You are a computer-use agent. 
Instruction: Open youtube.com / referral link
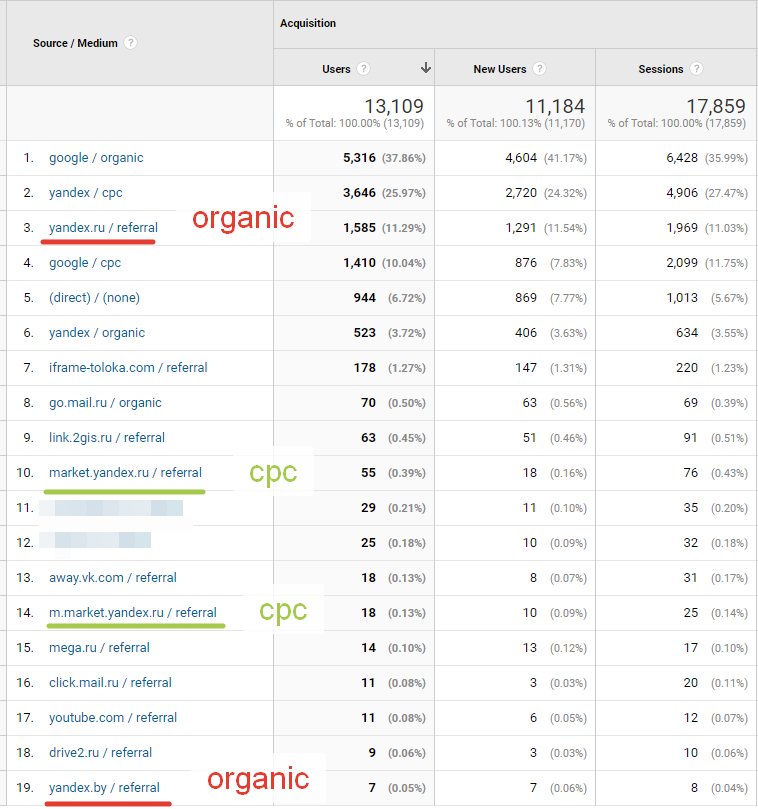tap(113, 718)
